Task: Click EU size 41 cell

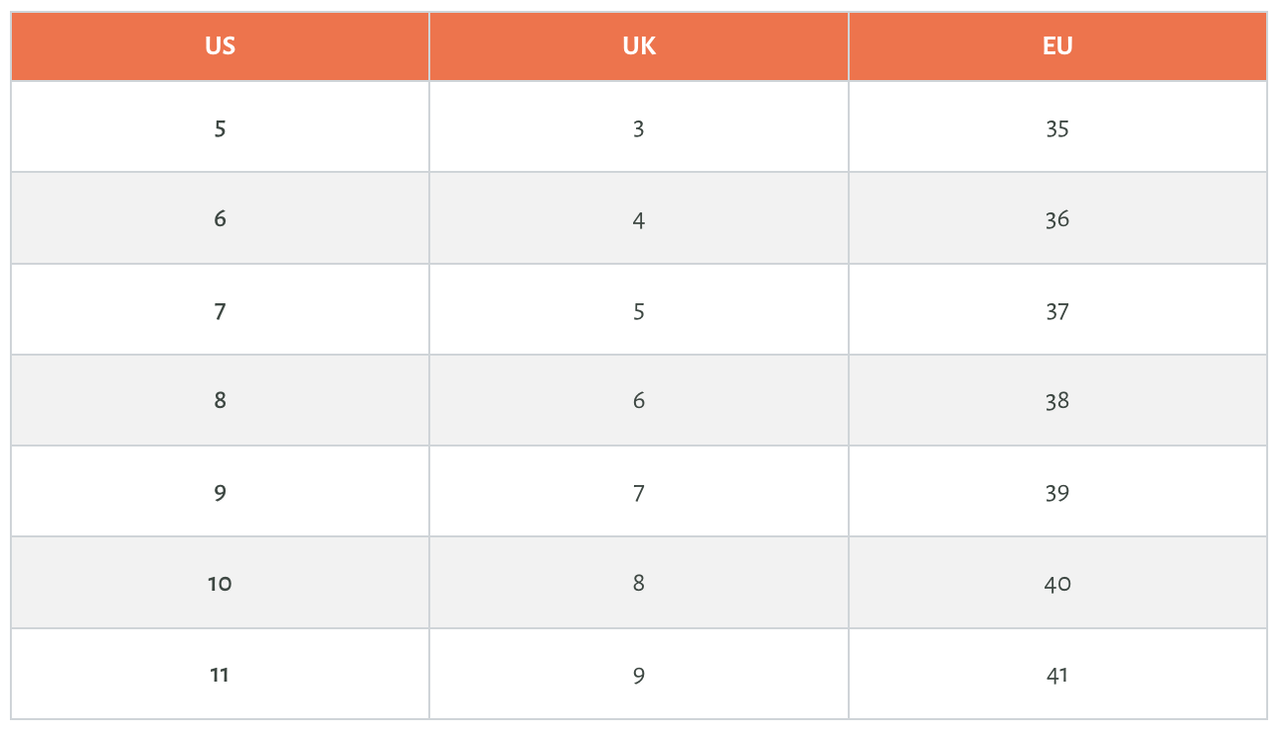Action: 1058,674
